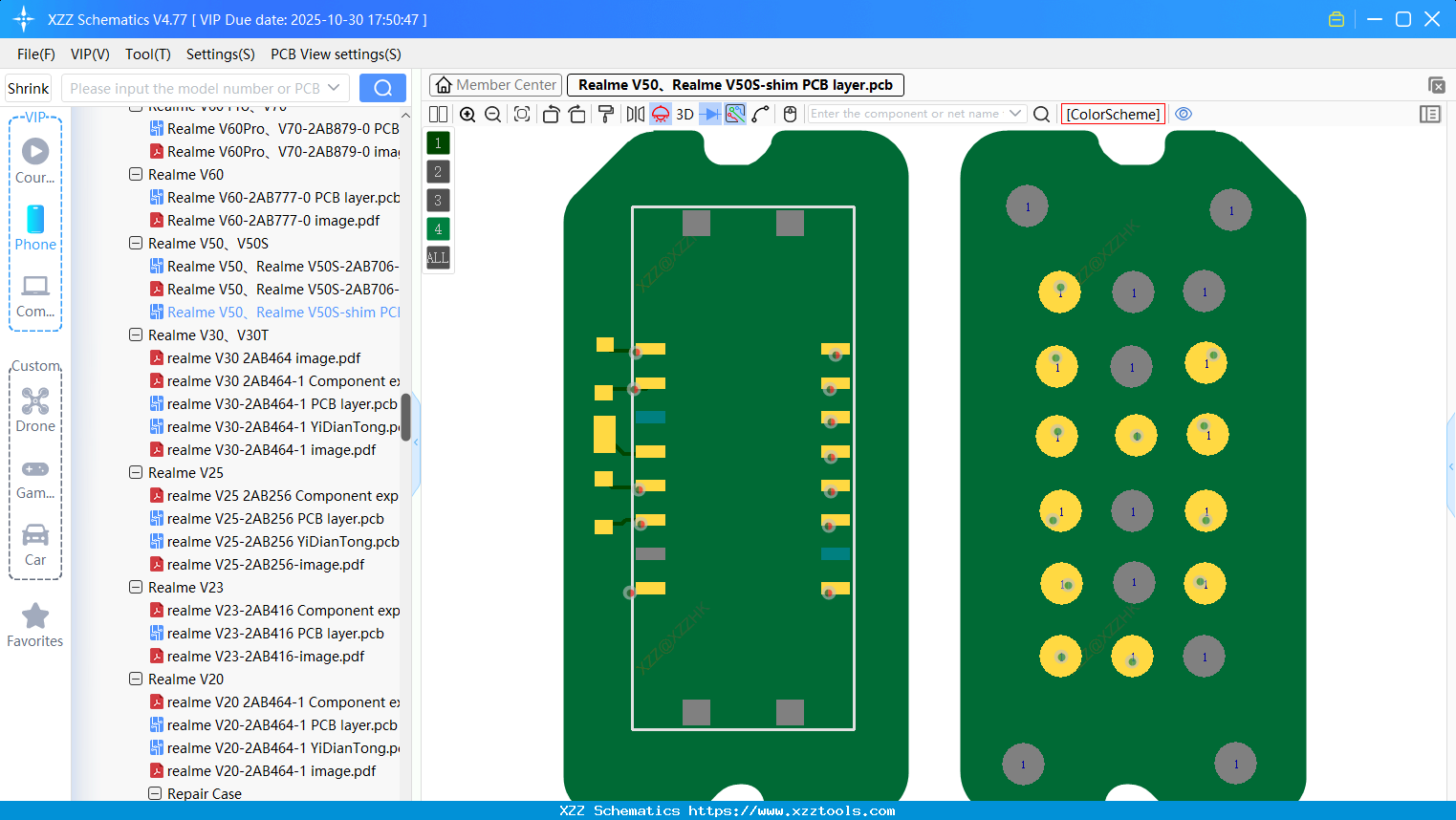Toggle the diode component display icon

pyautogui.click(x=710, y=115)
